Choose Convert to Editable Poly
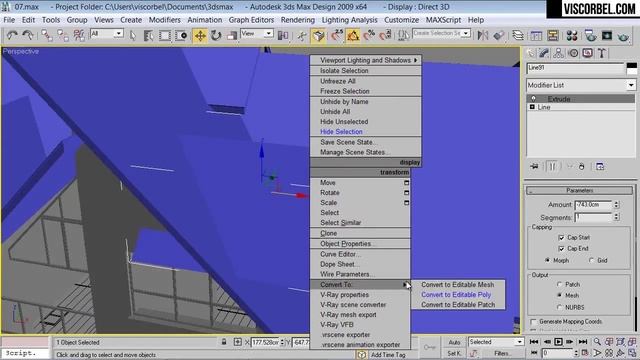 click(456, 295)
